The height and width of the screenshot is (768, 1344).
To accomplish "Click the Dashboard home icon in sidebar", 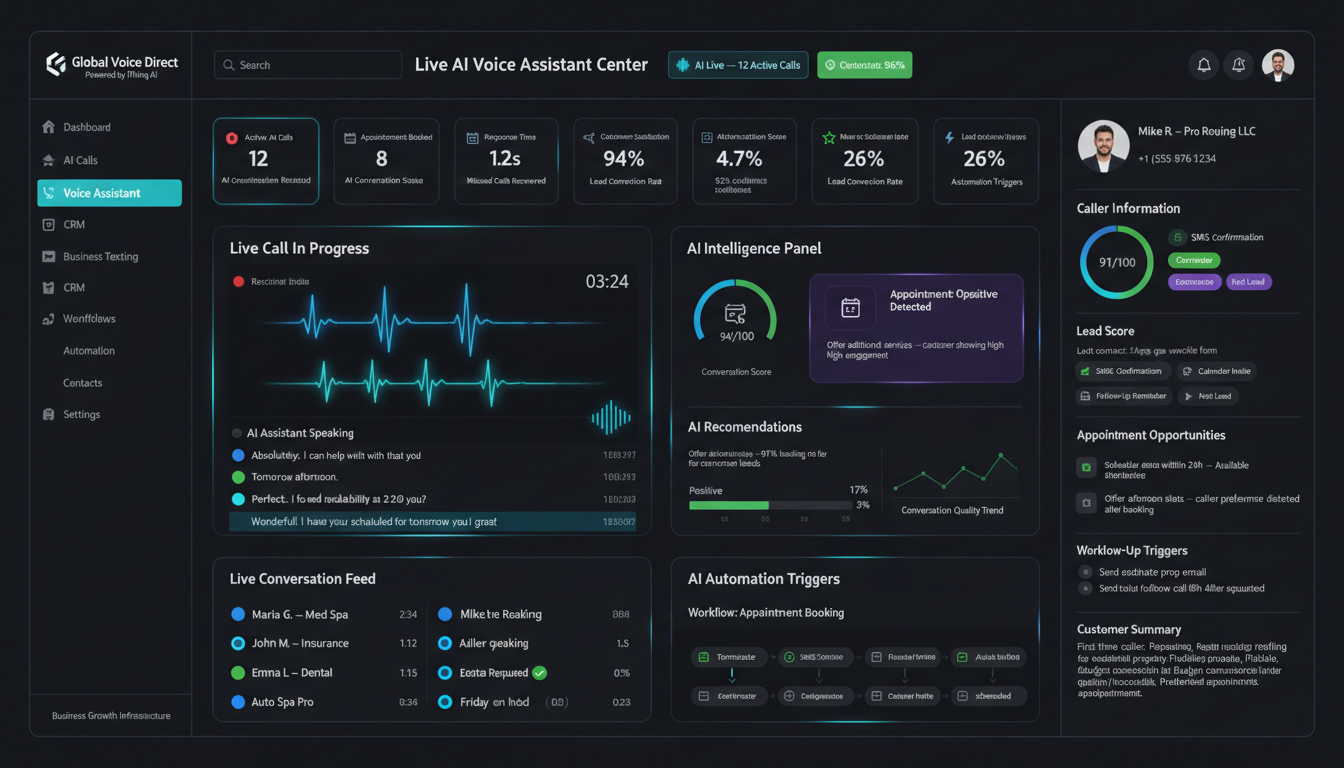I will click(48, 127).
